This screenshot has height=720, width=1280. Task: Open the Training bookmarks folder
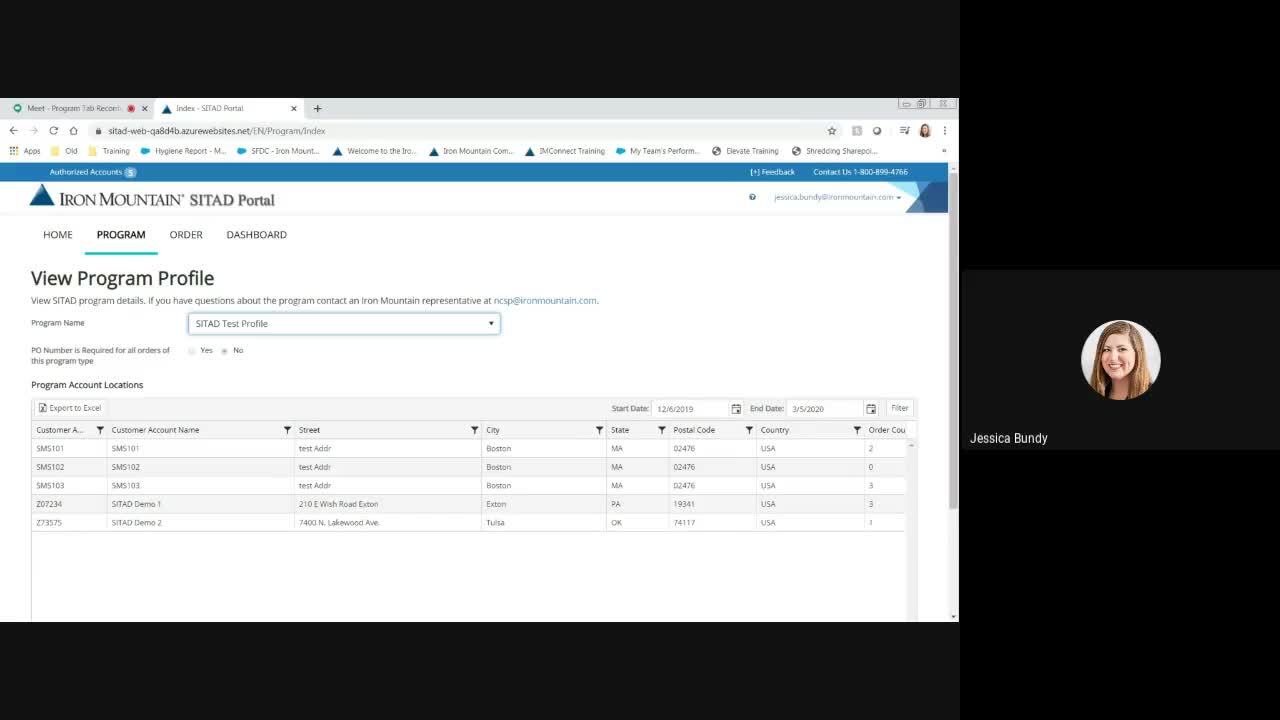click(109, 151)
